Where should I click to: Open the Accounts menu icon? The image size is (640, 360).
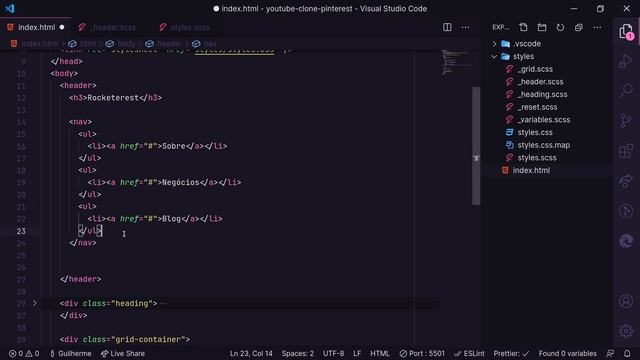point(626,301)
